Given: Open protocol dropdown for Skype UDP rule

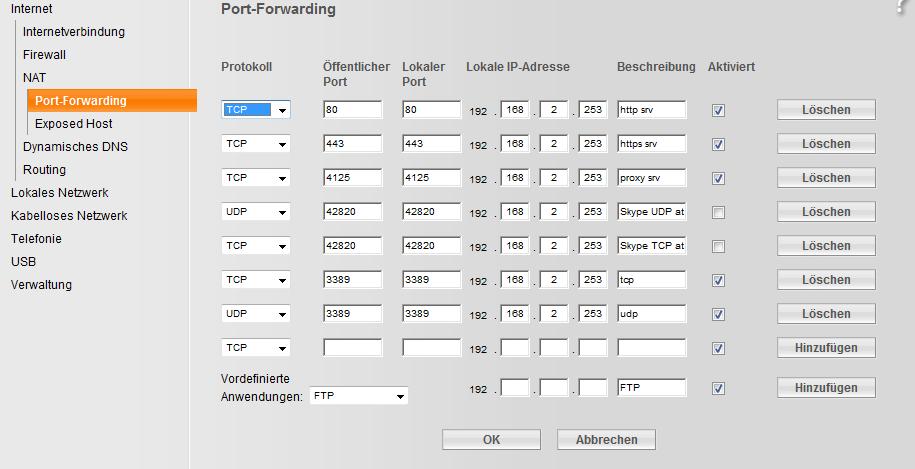Looking at the screenshot, I should coord(256,212).
